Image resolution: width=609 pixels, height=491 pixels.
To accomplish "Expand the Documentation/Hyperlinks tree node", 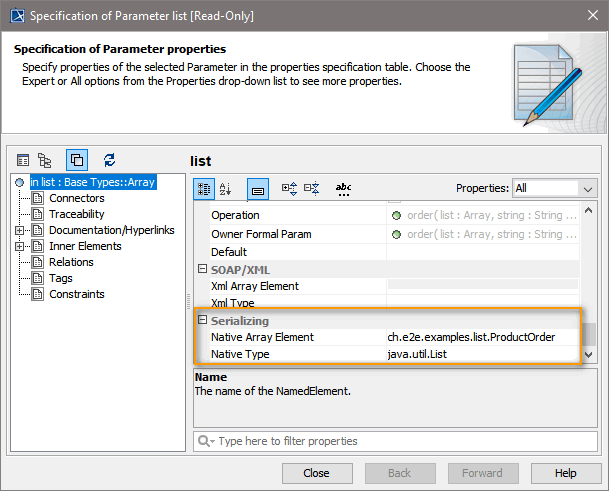I will click(x=20, y=230).
